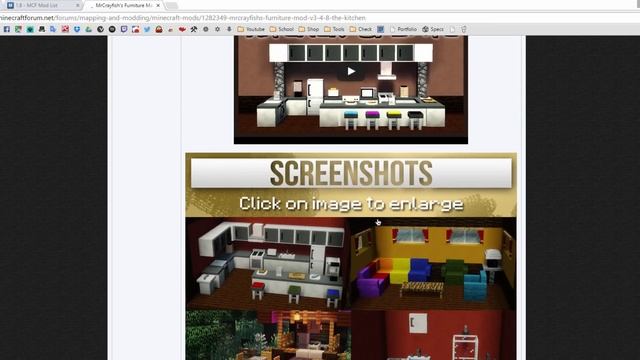The width and height of the screenshot is (640, 360).
Task: Open the Twitch bookmark icon
Action: pos(124,29)
